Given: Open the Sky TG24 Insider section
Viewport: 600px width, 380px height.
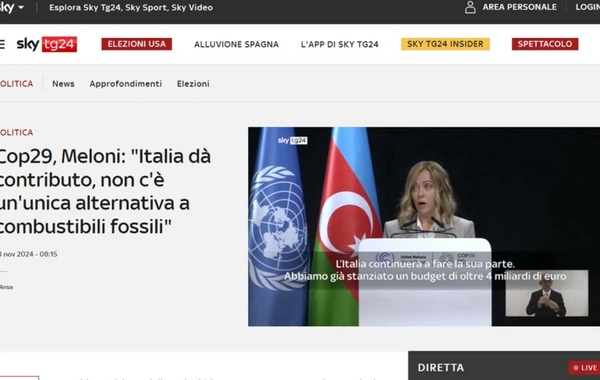Looking at the screenshot, I should [445, 44].
